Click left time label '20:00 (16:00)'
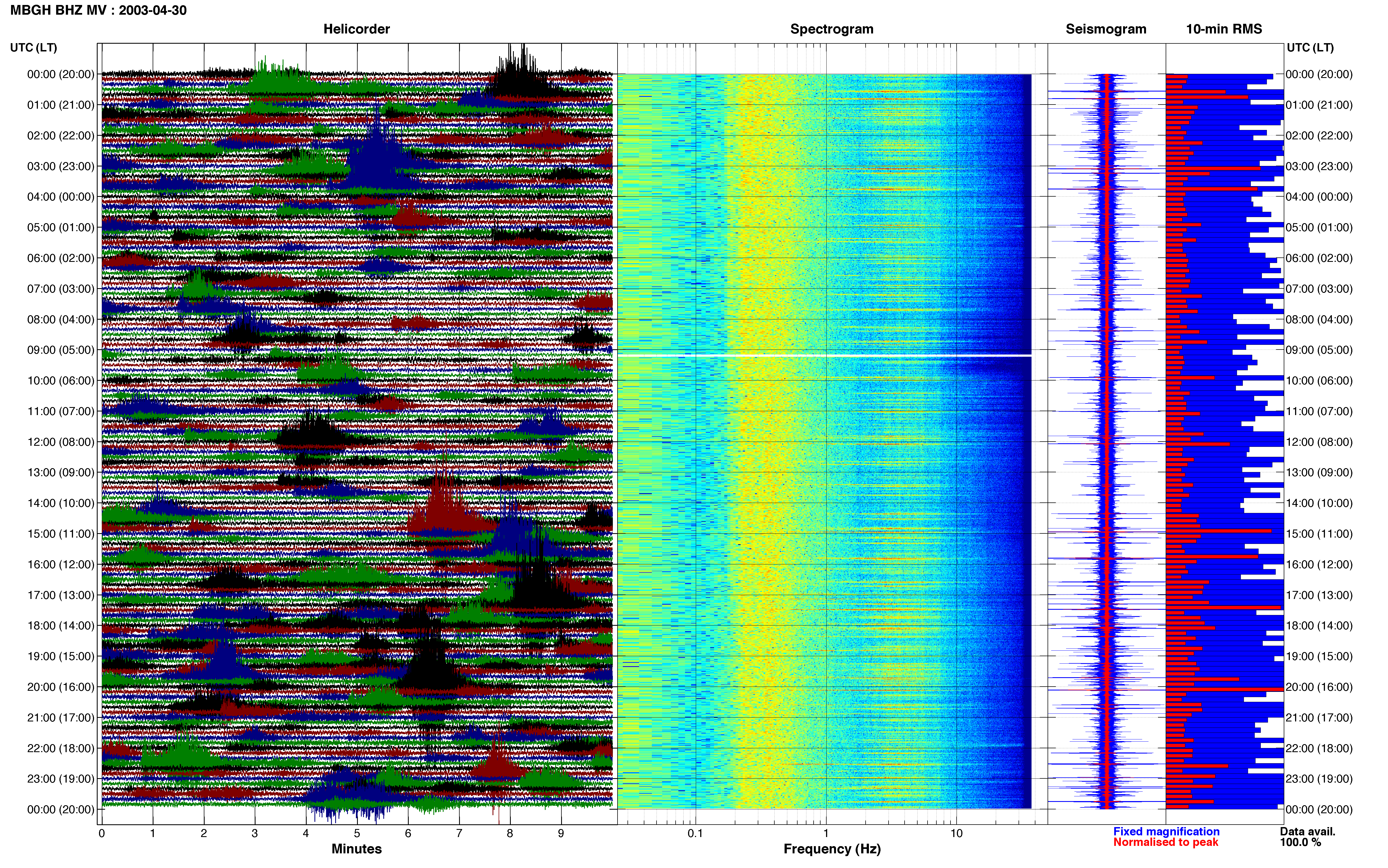 coord(61,687)
